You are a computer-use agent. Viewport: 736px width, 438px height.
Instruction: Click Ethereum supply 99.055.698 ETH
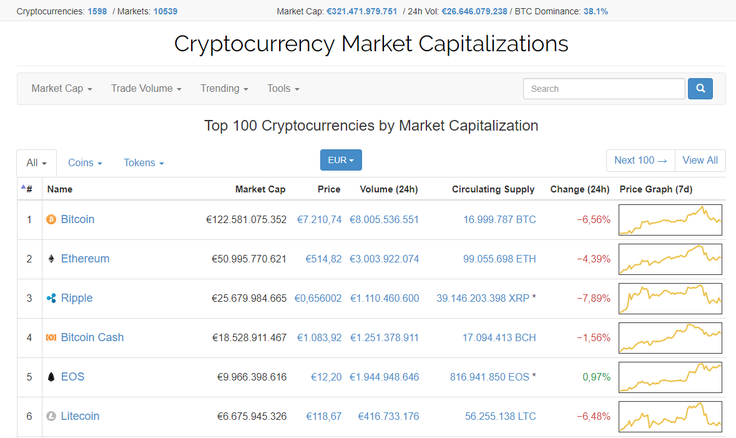coord(499,259)
